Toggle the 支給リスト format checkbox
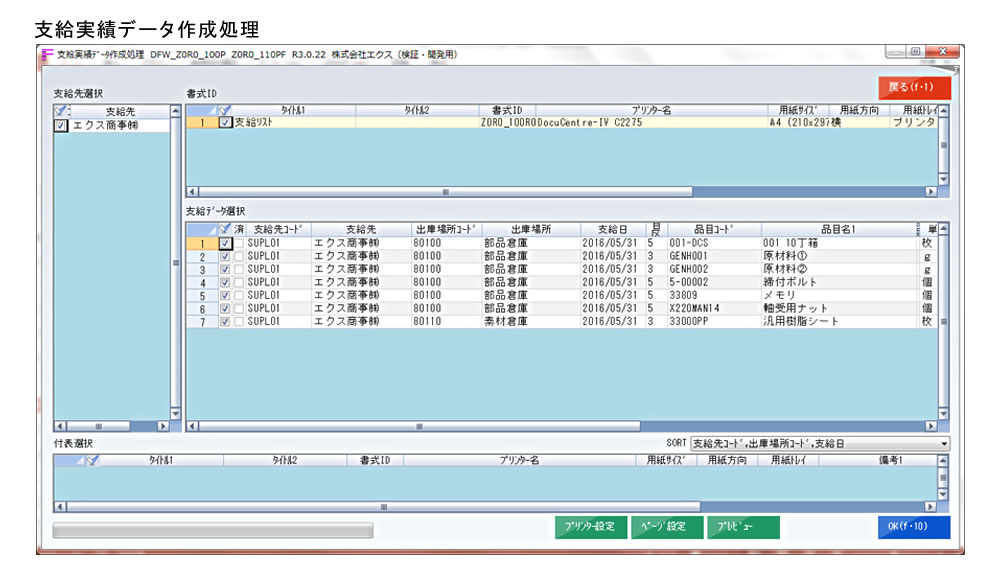Screen dimensions: 1000x573 tap(224, 122)
